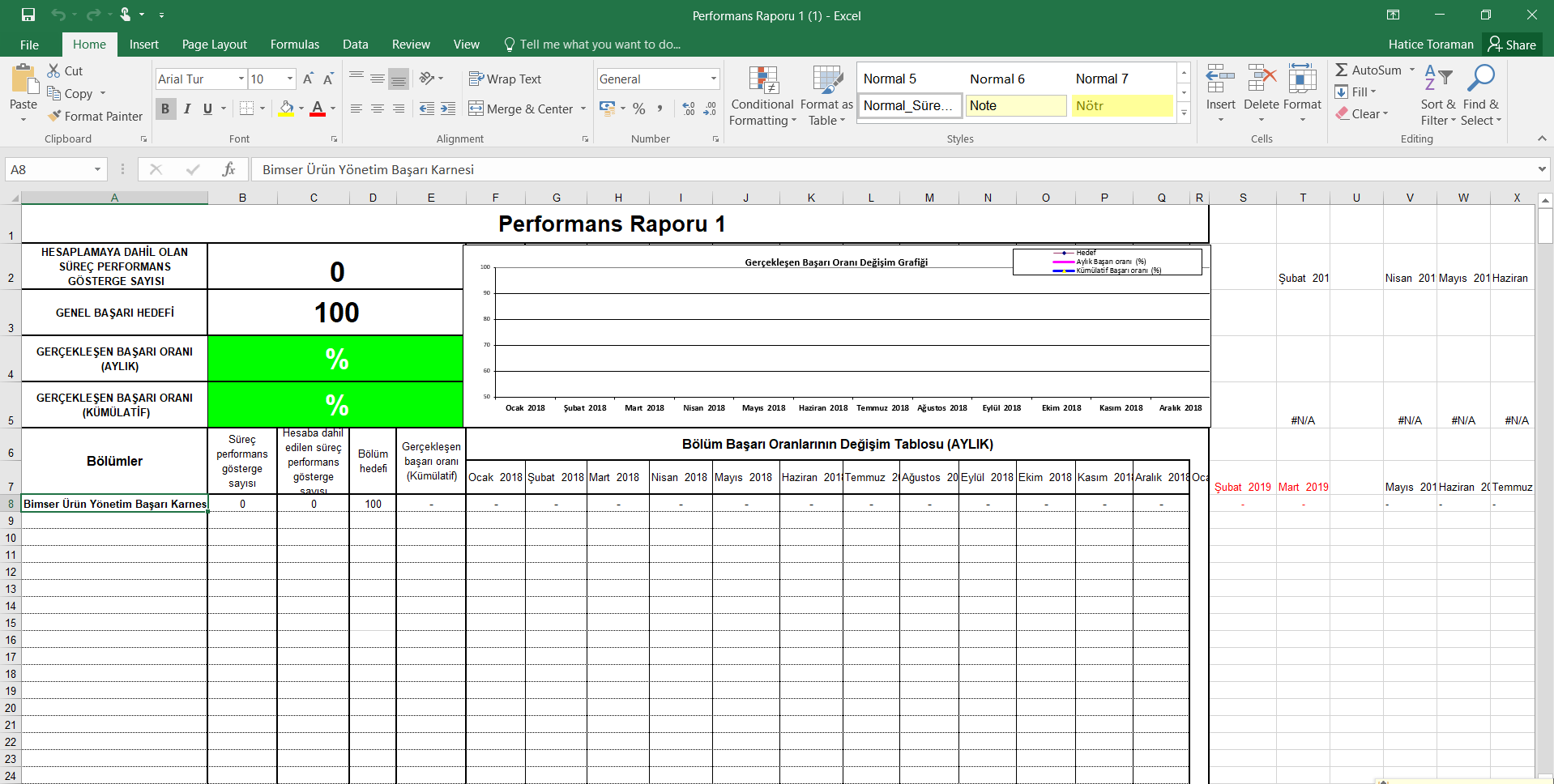The height and width of the screenshot is (784, 1554).
Task: Apply the Note cell style
Action: coord(1015,105)
